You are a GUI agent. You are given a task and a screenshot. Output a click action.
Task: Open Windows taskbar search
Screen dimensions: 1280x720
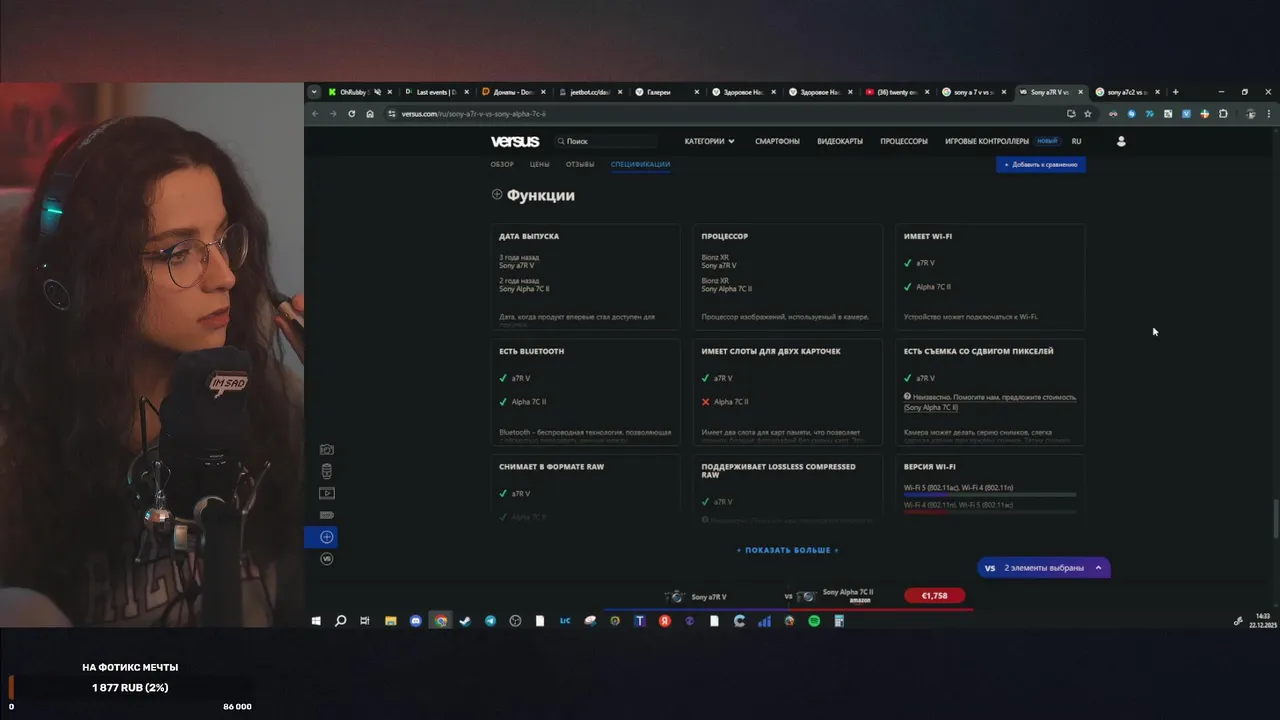click(340, 621)
